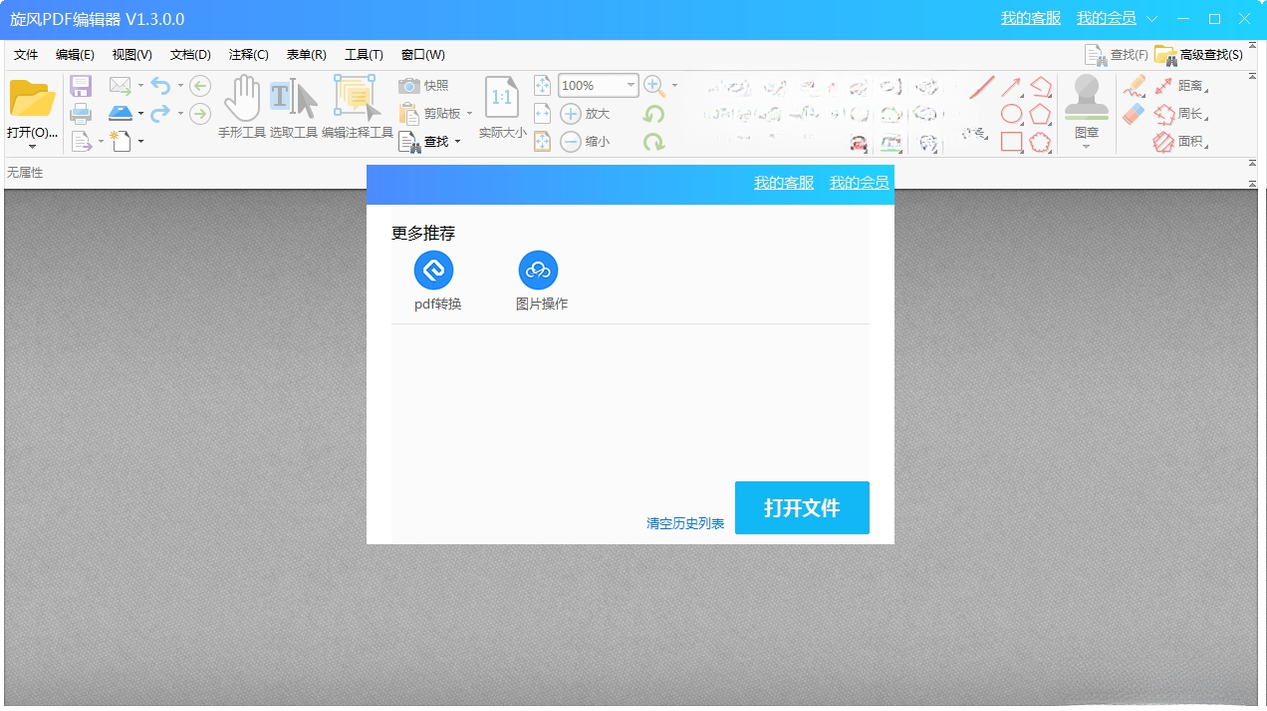Redo using the redo arrow icon
Viewport: 1267px width, 711px height.
coord(160,114)
